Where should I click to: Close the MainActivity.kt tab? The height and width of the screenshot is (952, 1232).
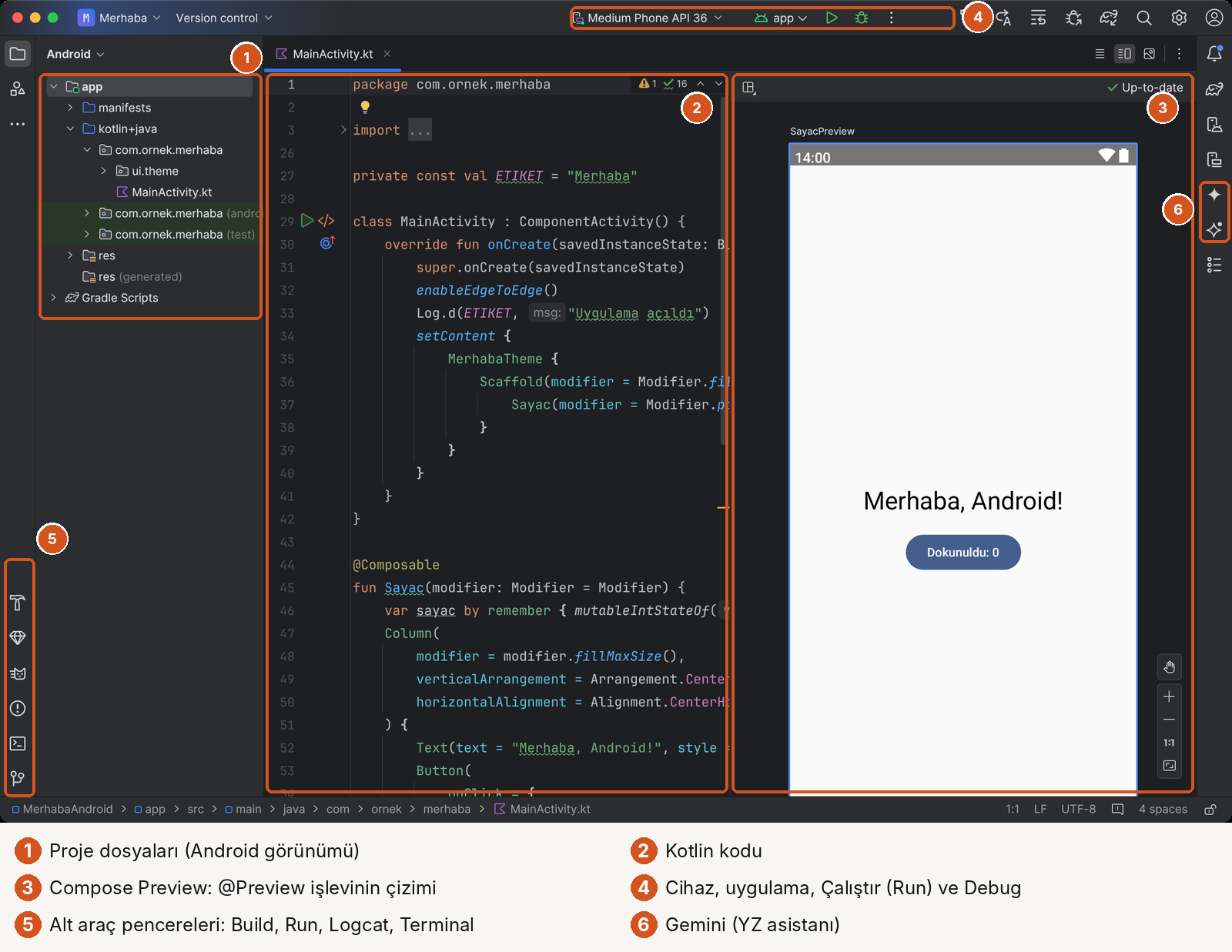pyautogui.click(x=387, y=54)
